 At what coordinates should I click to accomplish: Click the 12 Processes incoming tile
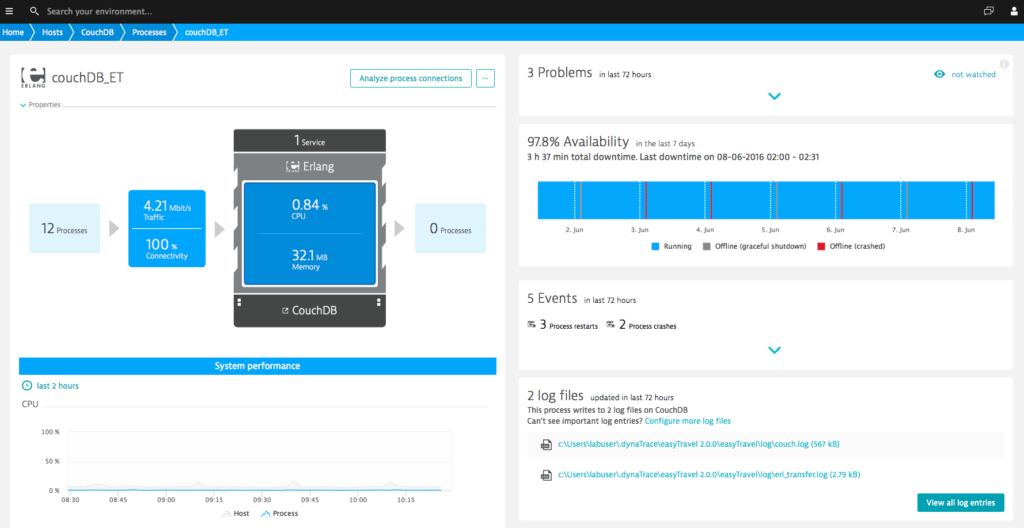(65, 228)
